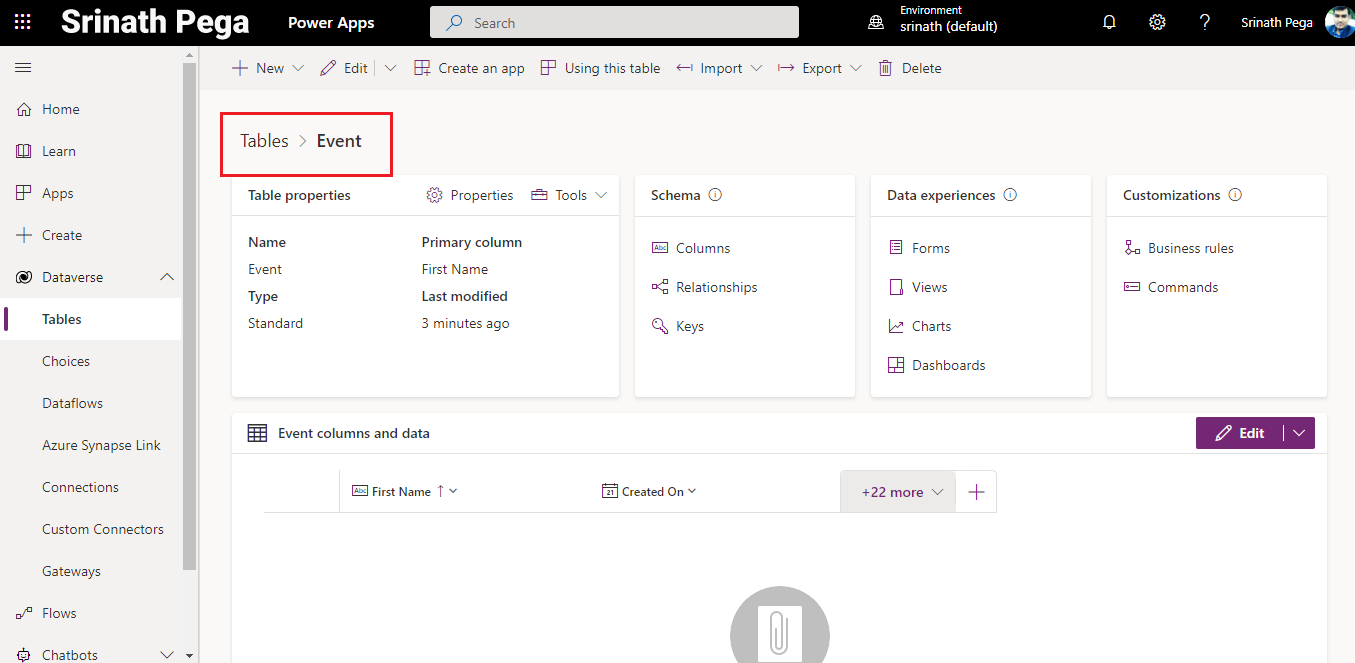Click the purple Edit button
1355x663 pixels.
pos(1240,433)
